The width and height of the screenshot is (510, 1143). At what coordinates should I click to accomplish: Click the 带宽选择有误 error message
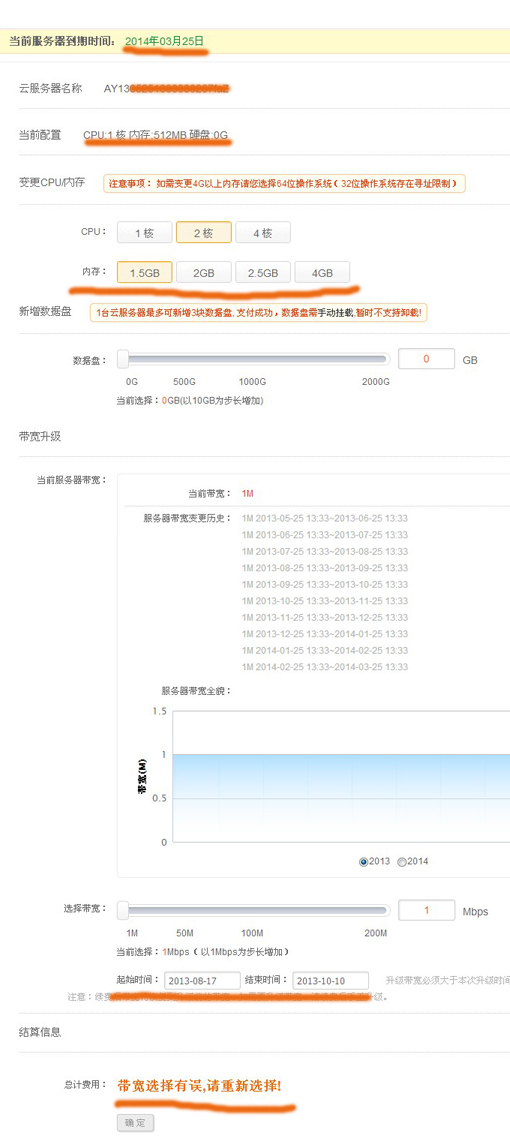pyautogui.click(x=199, y=1085)
